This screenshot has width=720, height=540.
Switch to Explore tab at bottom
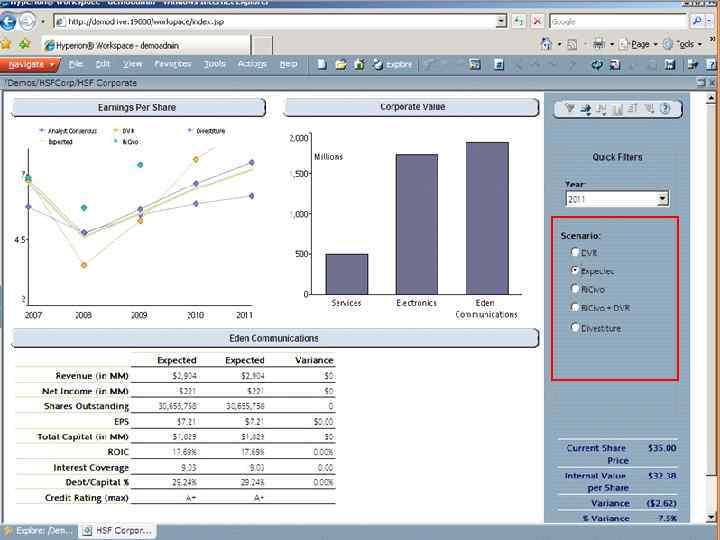coord(39,531)
